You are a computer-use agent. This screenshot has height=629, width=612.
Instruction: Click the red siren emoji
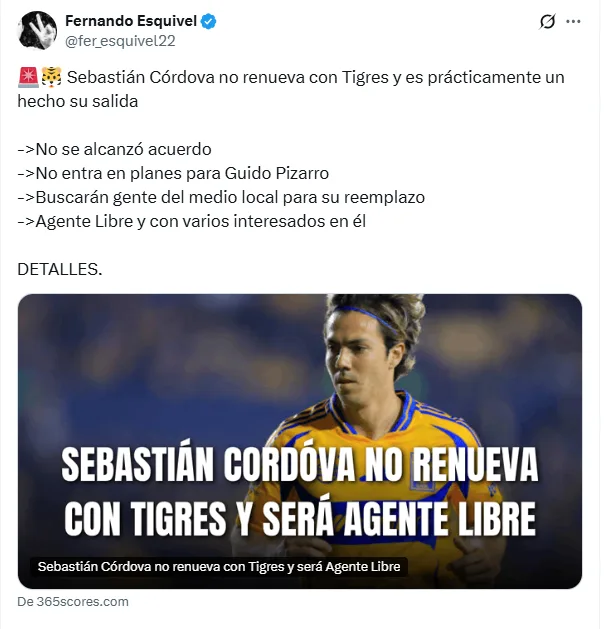pos(28,77)
